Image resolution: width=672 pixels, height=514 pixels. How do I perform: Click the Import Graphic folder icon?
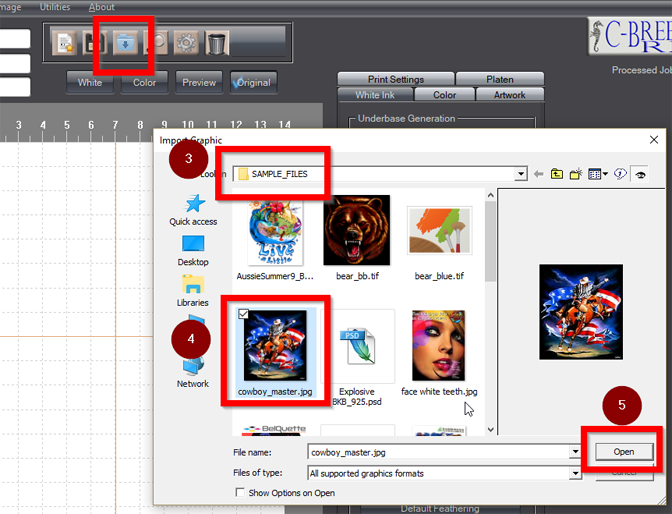click(x=126, y=43)
